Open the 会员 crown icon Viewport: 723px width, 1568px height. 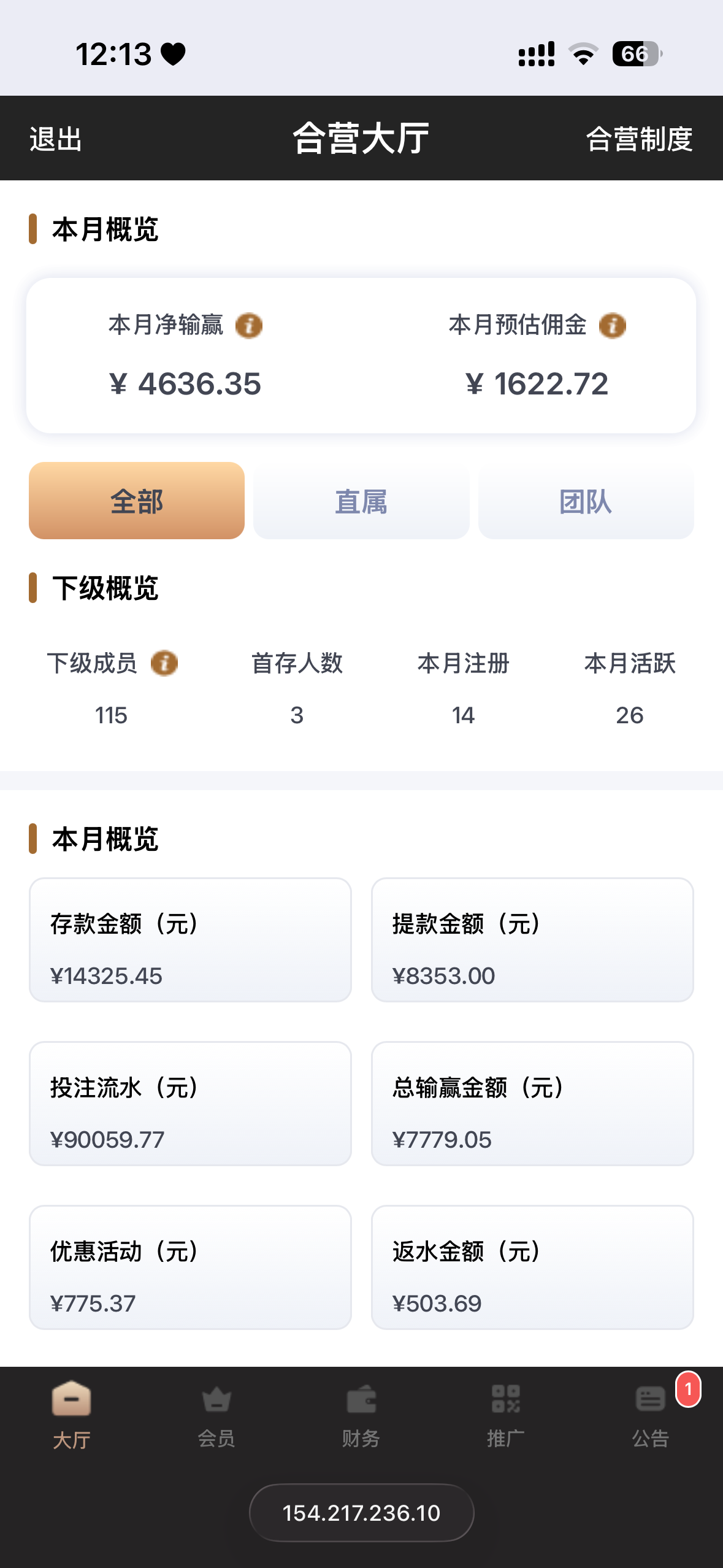coord(216,1399)
